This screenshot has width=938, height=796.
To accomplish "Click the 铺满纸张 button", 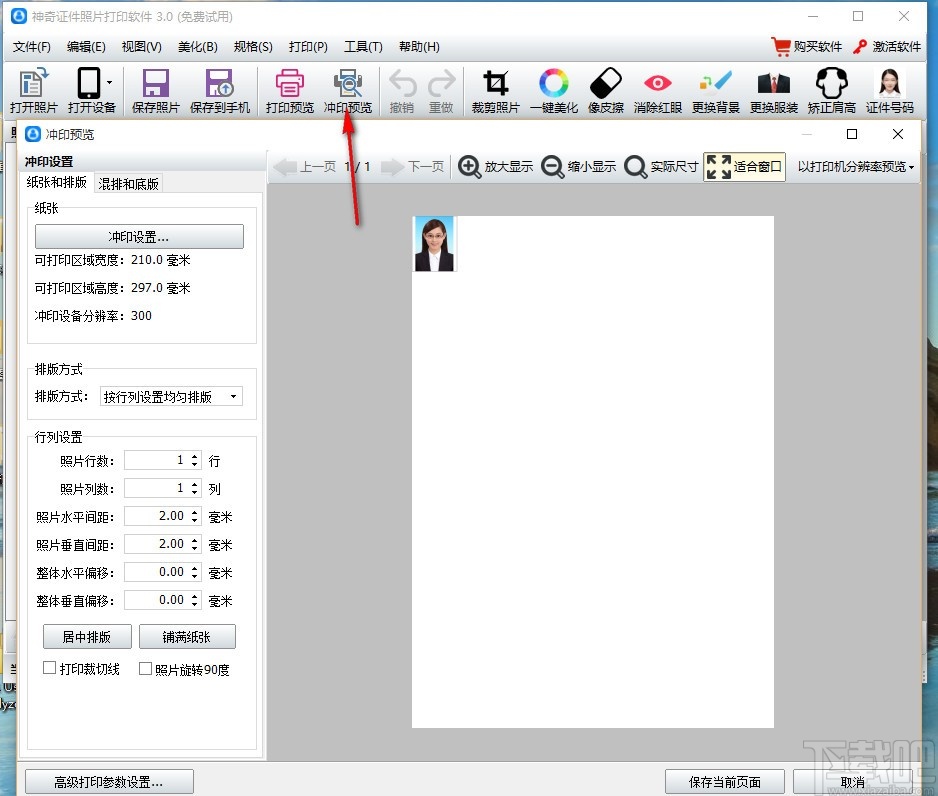I will [187, 637].
